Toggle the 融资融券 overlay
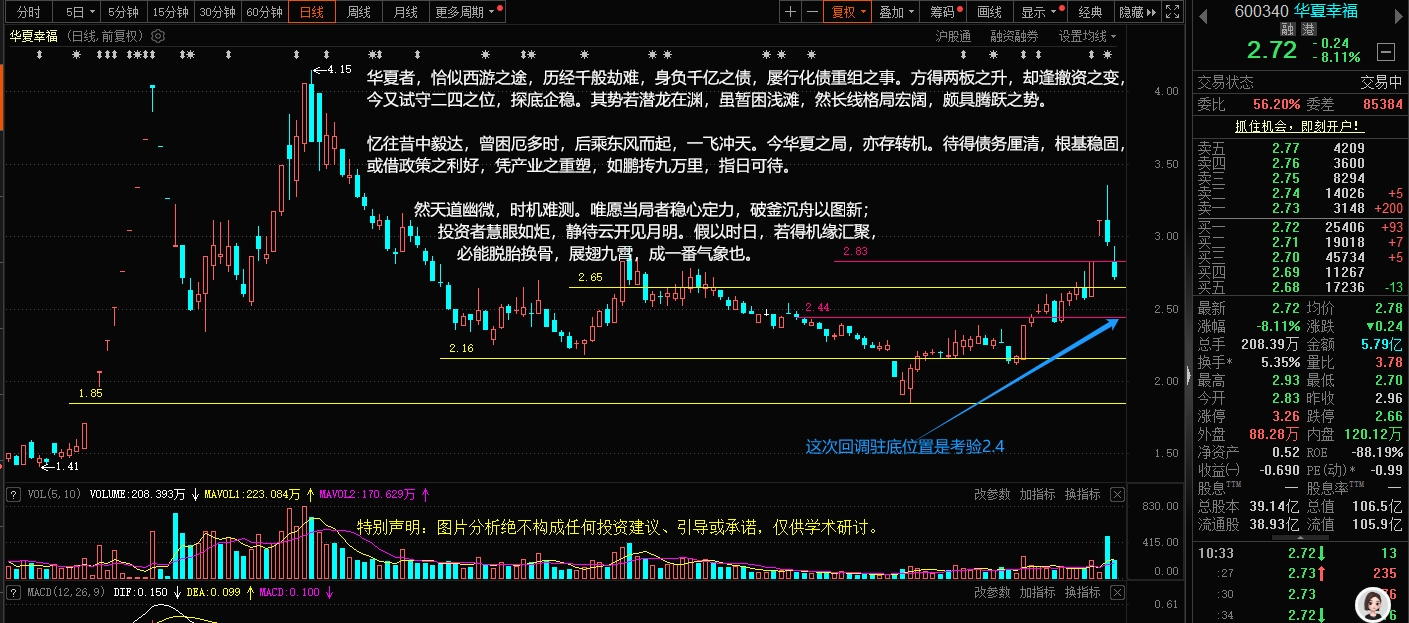Image resolution: width=1409 pixels, height=623 pixels. (x=1014, y=36)
